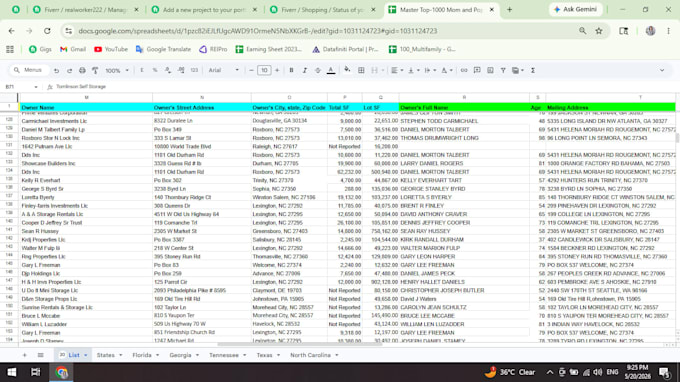Click the font size input box
The height and width of the screenshot is (382, 680).
click(264, 70)
